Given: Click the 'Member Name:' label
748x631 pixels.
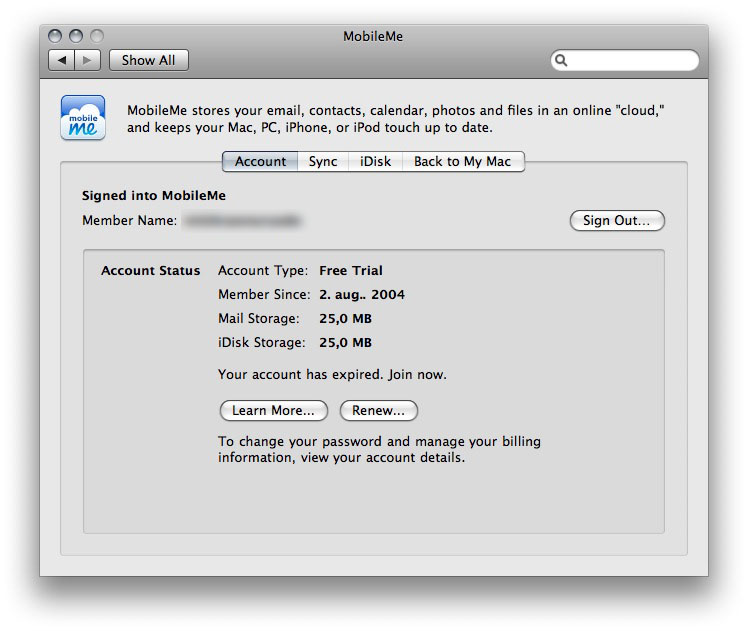Looking at the screenshot, I should click(129, 220).
